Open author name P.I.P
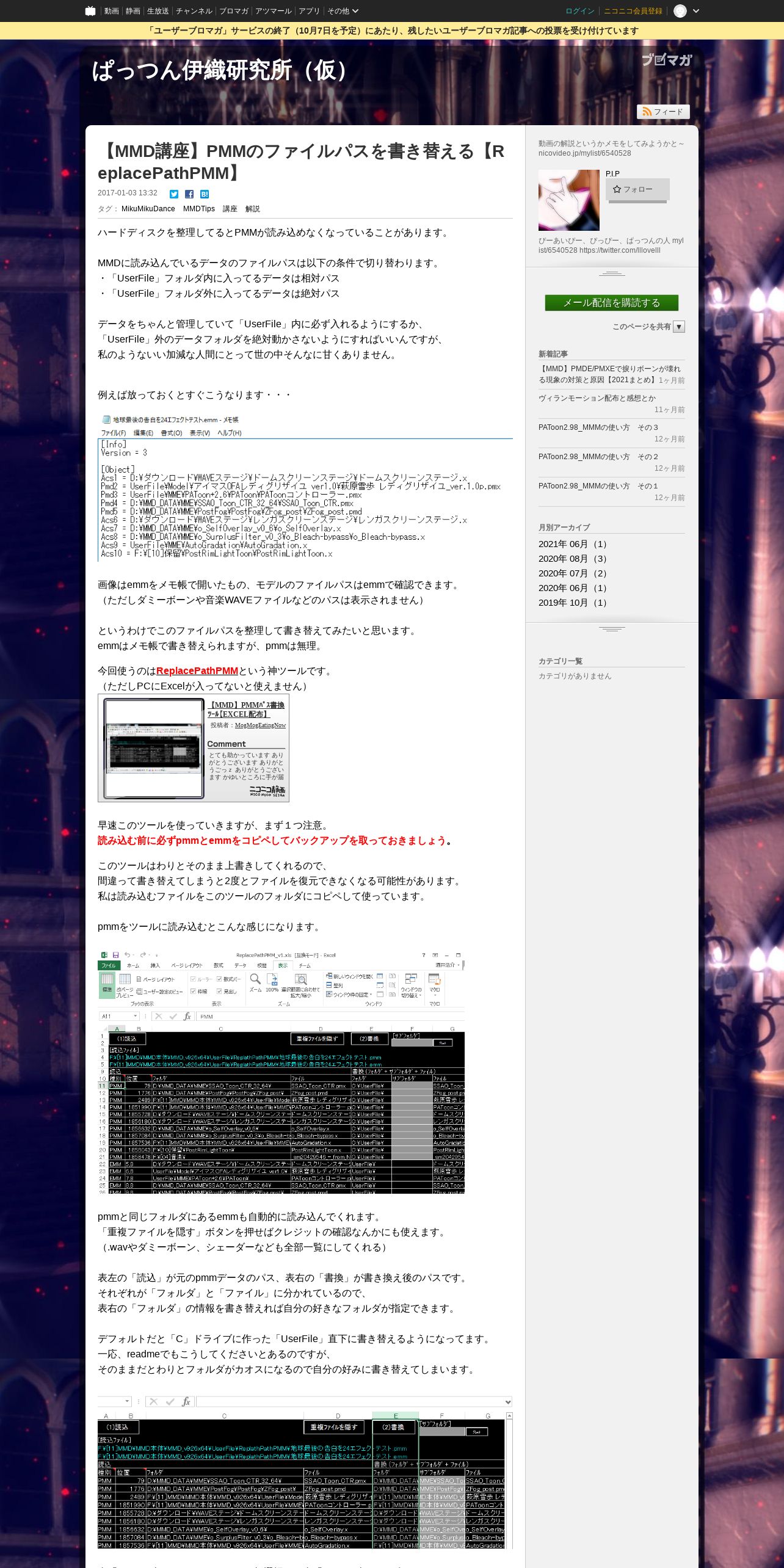Screen dimensions: 784x1568 click(612, 174)
